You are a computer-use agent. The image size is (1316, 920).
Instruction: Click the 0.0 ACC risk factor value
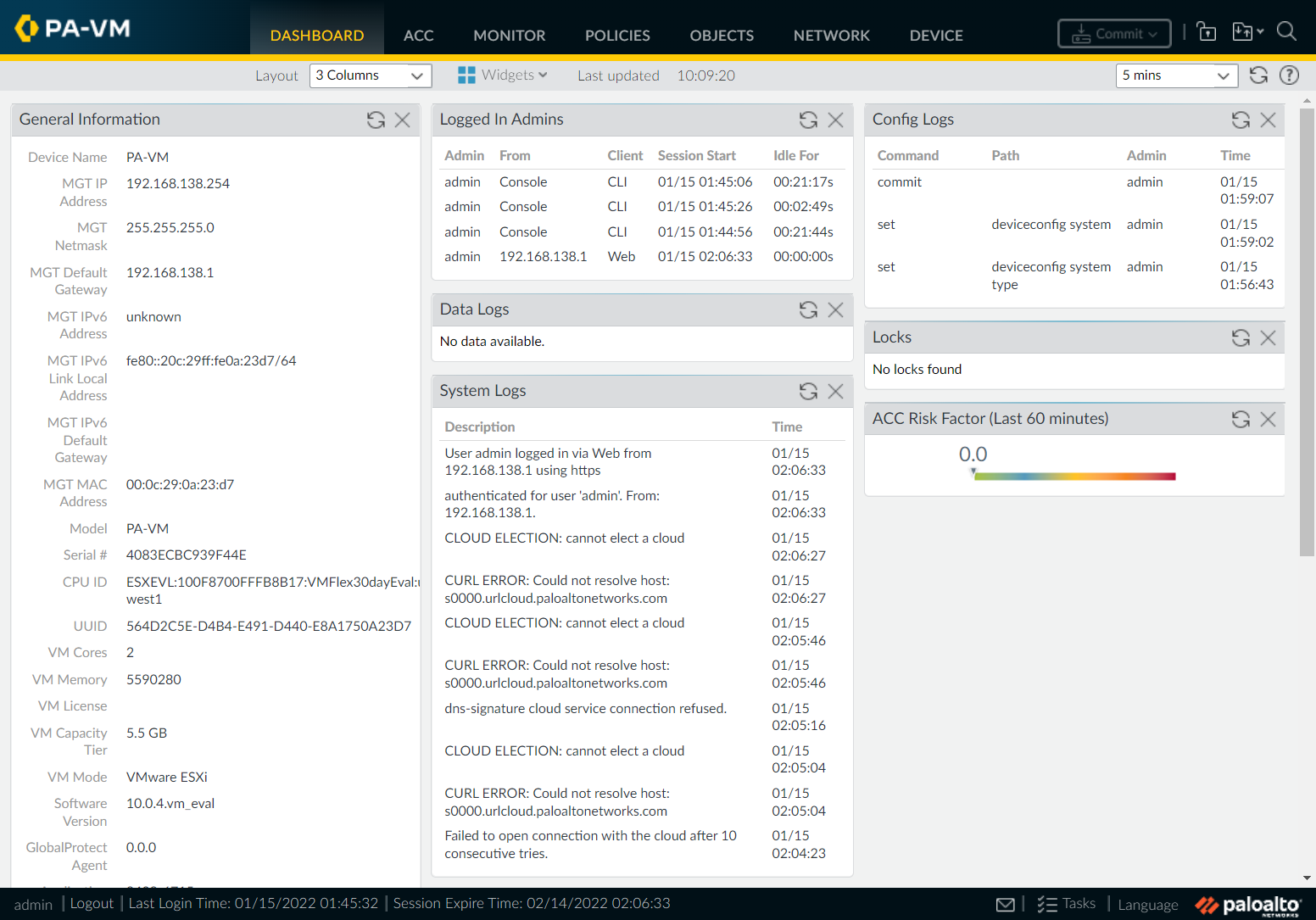click(973, 454)
